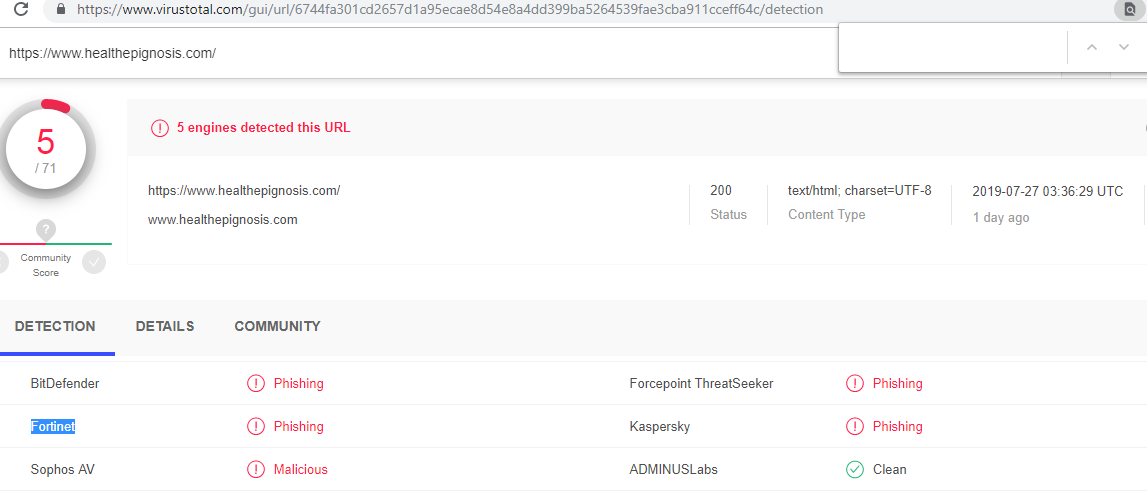This screenshot has height=493, width=1147.
Task: Open the DETAILS tab
Action: click(165, 326)
